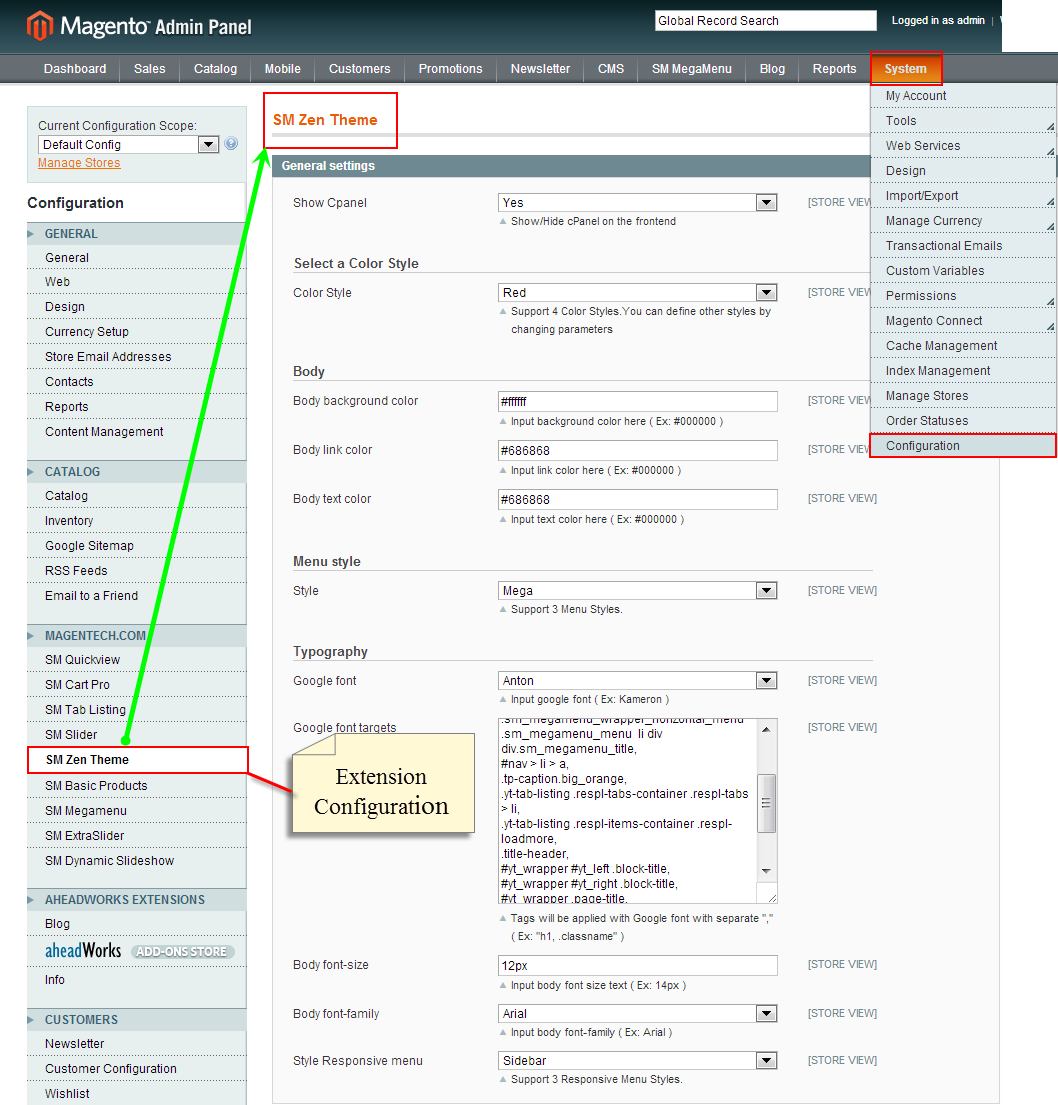Open the CMS menu
The image size is (1058, 1105).
tap(610, 68)
